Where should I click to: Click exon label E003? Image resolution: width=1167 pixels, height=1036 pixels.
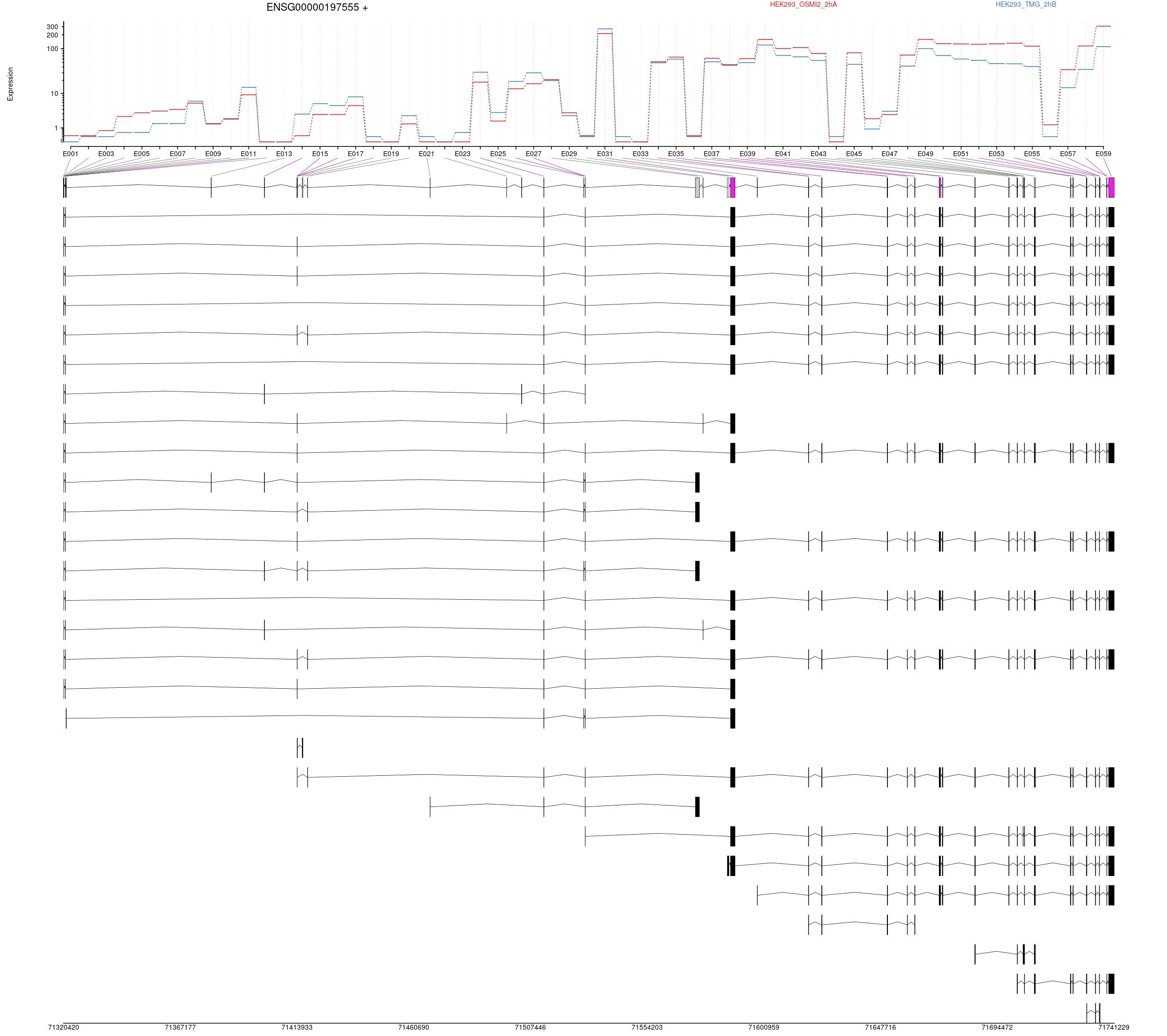click(x=106, y=154)
